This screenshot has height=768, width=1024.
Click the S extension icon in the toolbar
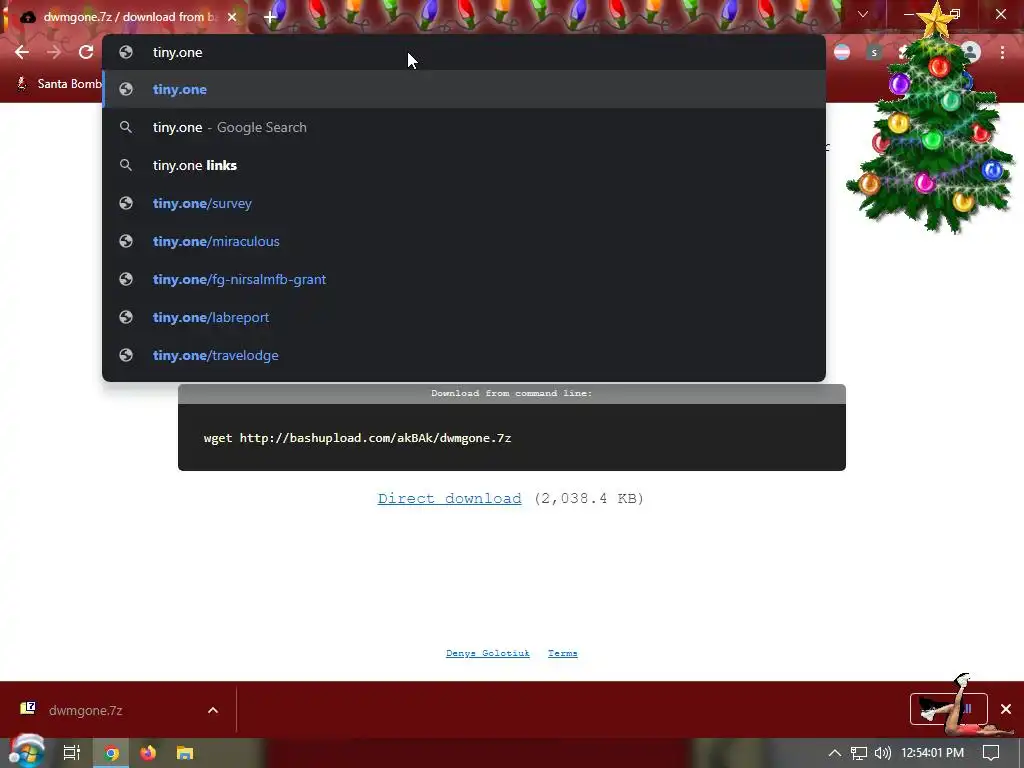(x=874, y=52)
